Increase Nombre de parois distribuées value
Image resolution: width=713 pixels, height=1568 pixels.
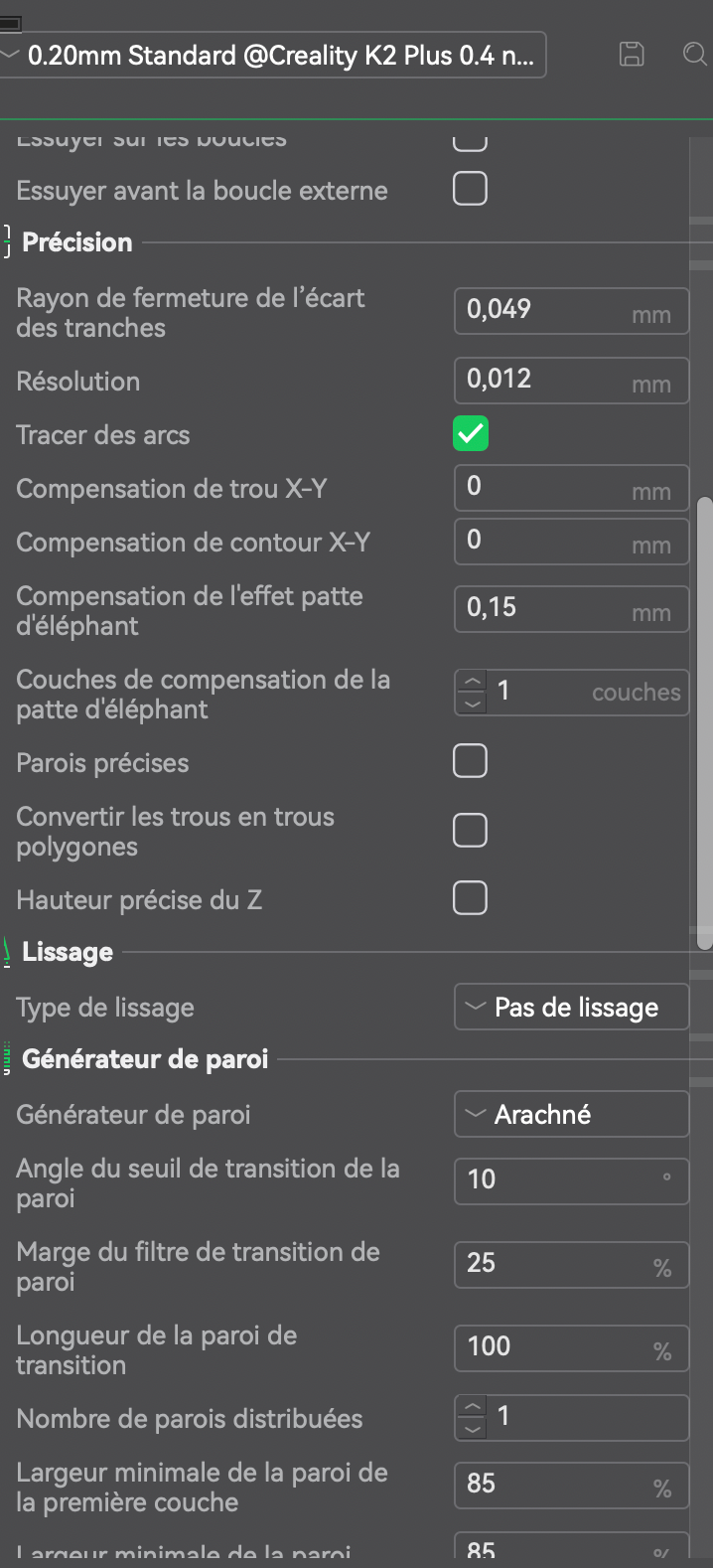coord(472,1408)
